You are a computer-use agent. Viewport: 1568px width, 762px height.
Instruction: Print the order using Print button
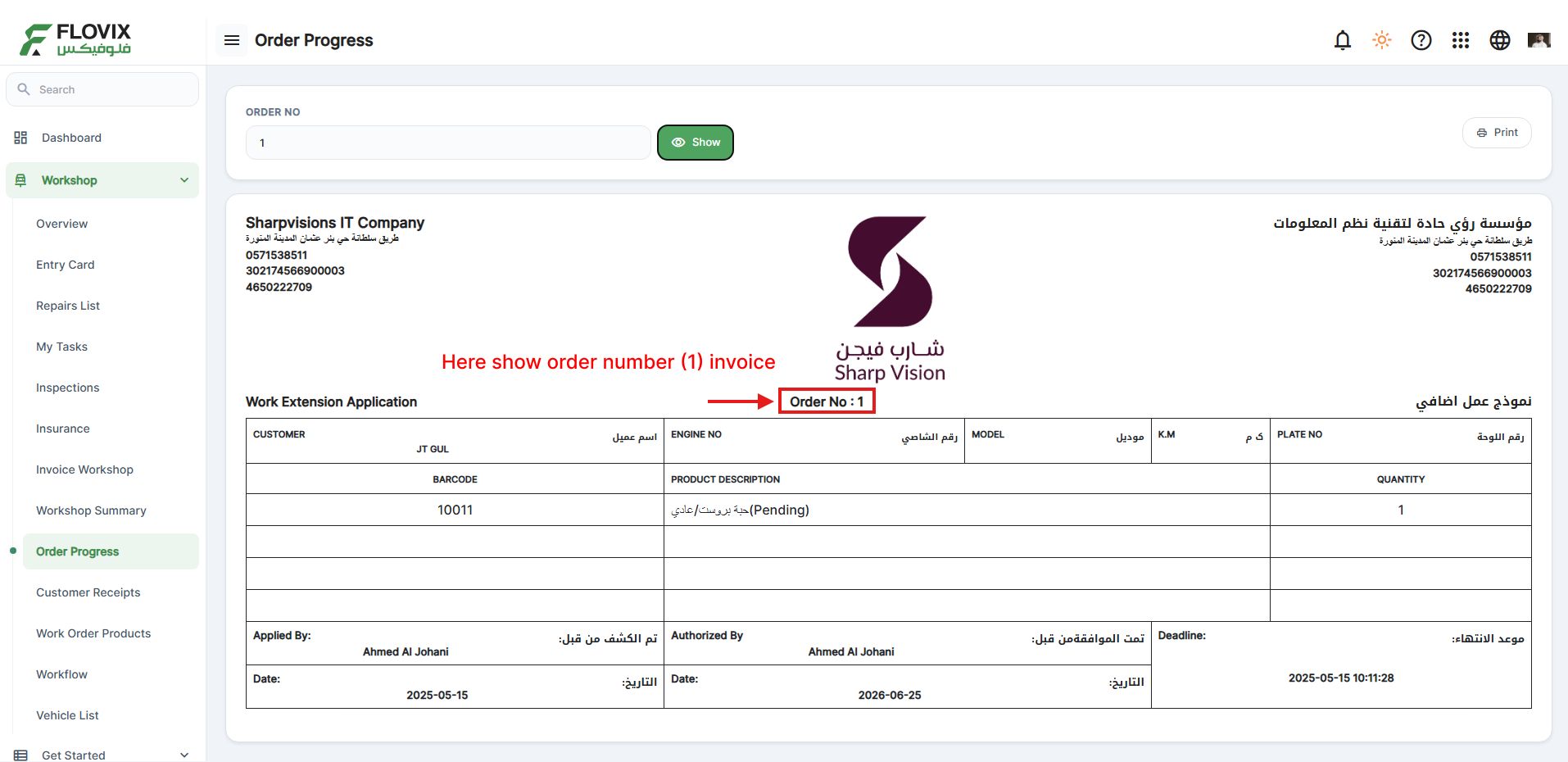1497,133
